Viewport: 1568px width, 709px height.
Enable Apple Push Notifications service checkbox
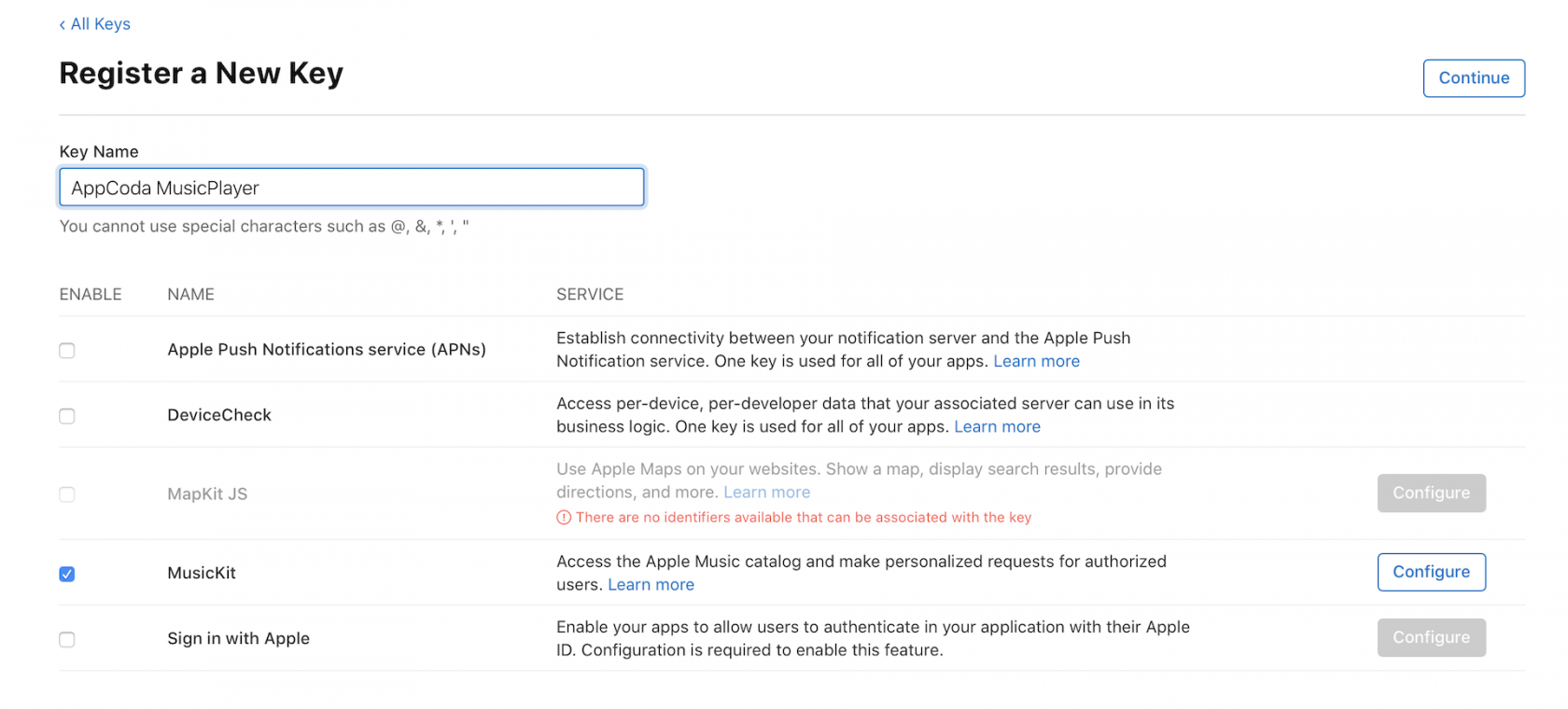[x=67, y=351]
